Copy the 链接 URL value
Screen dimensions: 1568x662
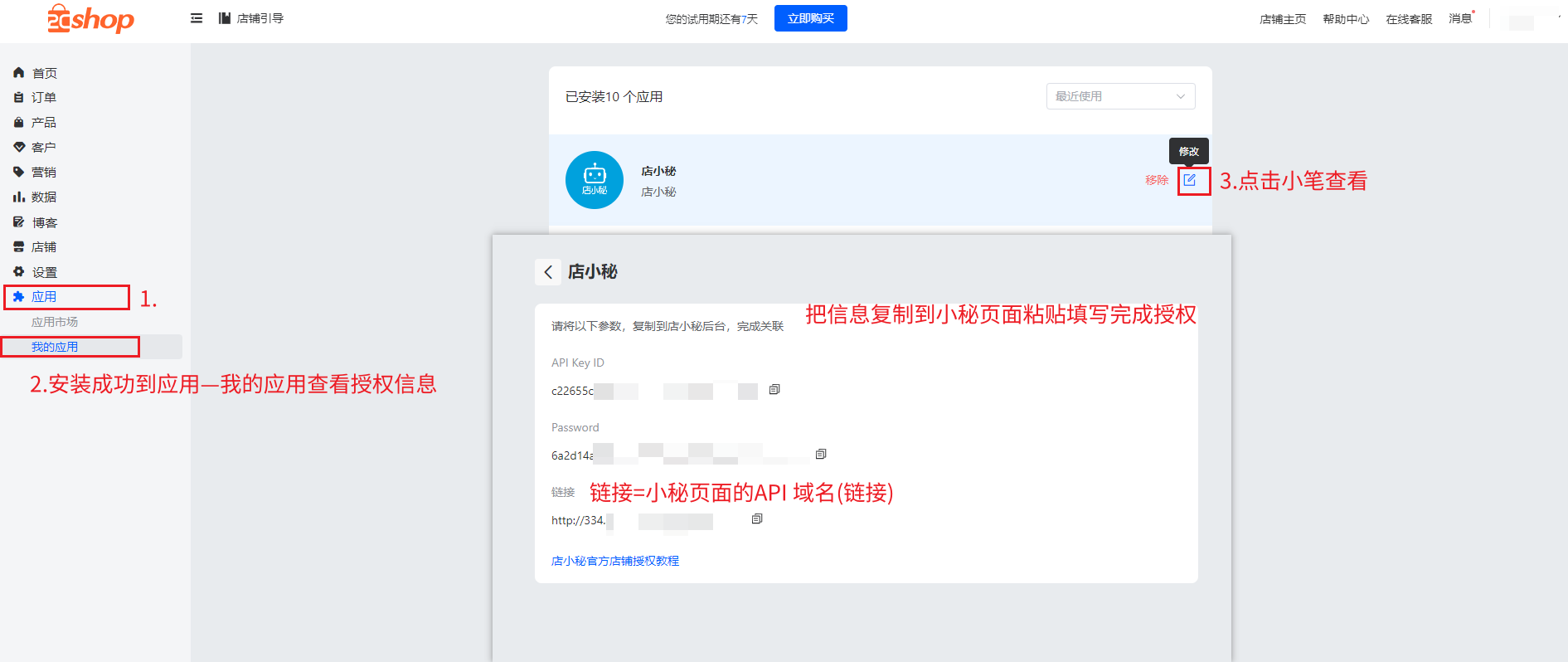click(x=757, y=518)
